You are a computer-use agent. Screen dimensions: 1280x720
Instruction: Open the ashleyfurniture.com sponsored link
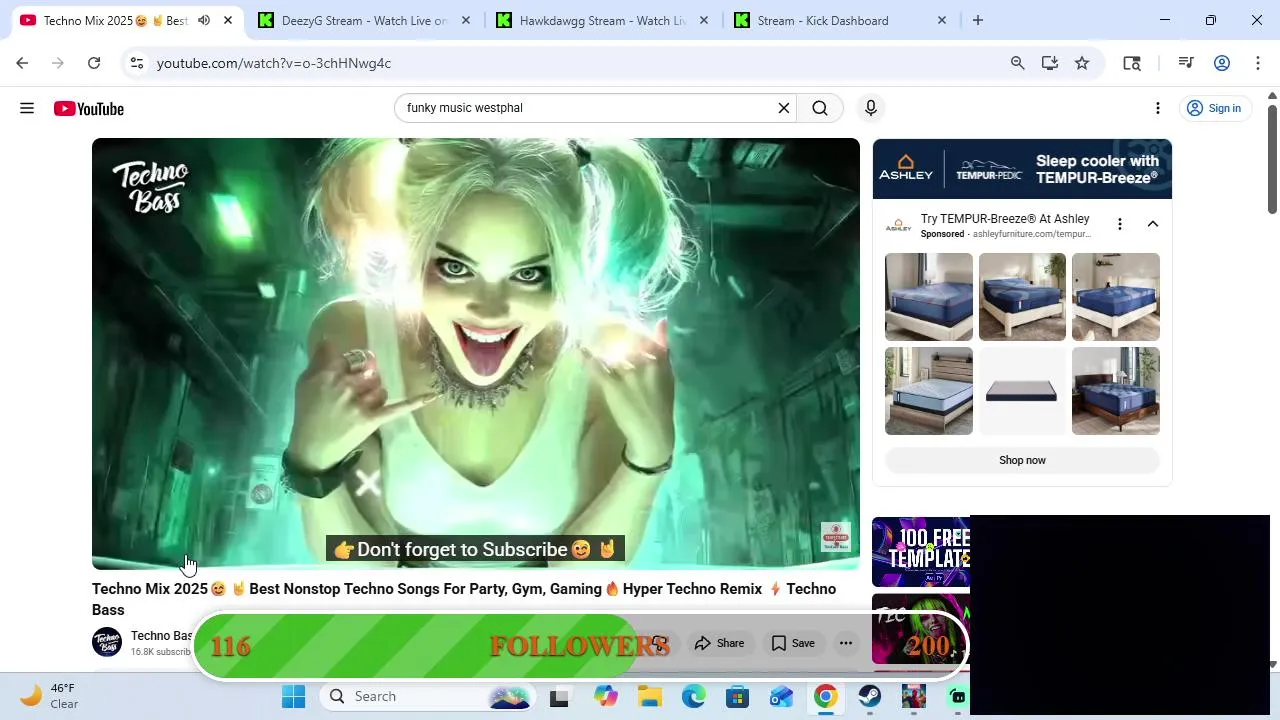pos(1032,234)
